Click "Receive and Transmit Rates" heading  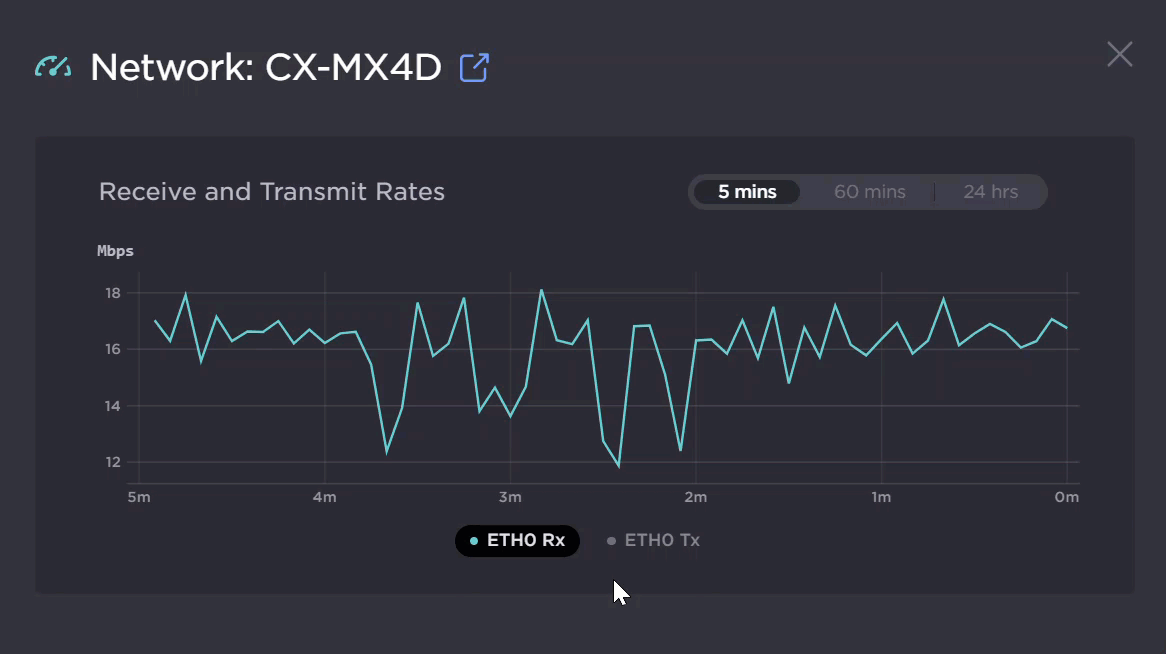(272, 192)
